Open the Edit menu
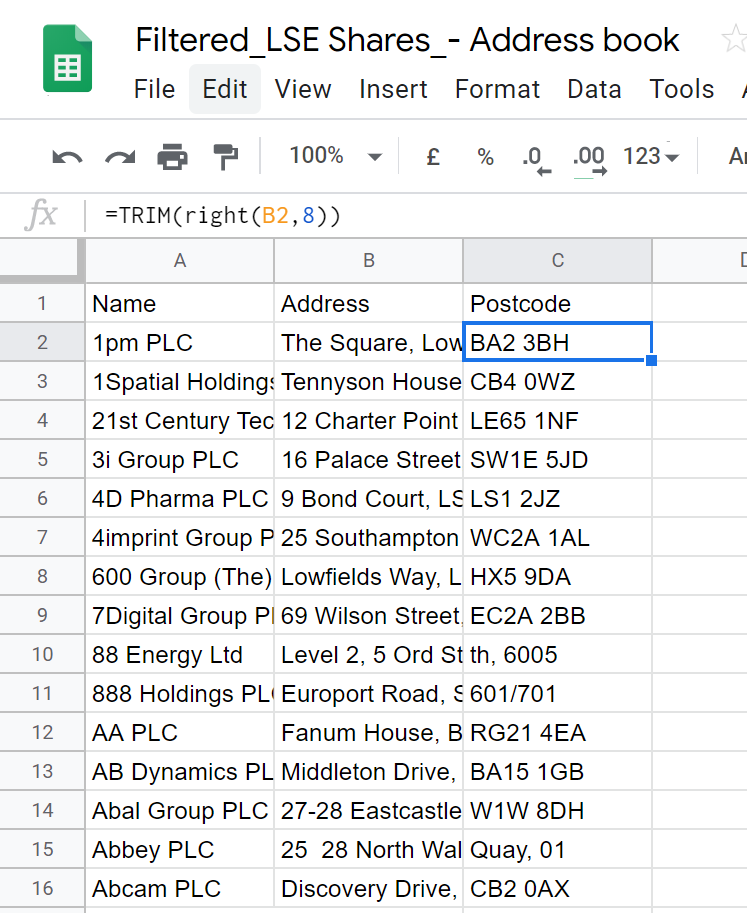This screenshot has height=913, width=747. tap(225, 89)
